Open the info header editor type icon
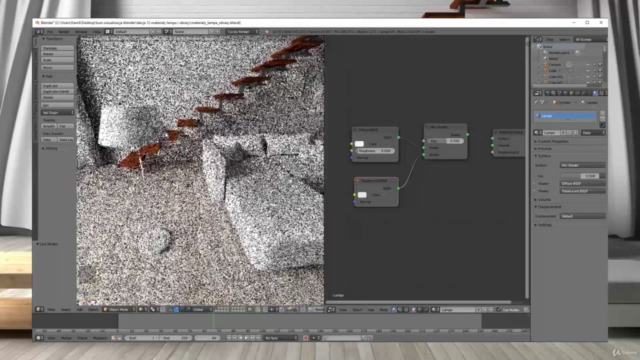Screen dimensions: 640x360 click(x=40, y=31)
